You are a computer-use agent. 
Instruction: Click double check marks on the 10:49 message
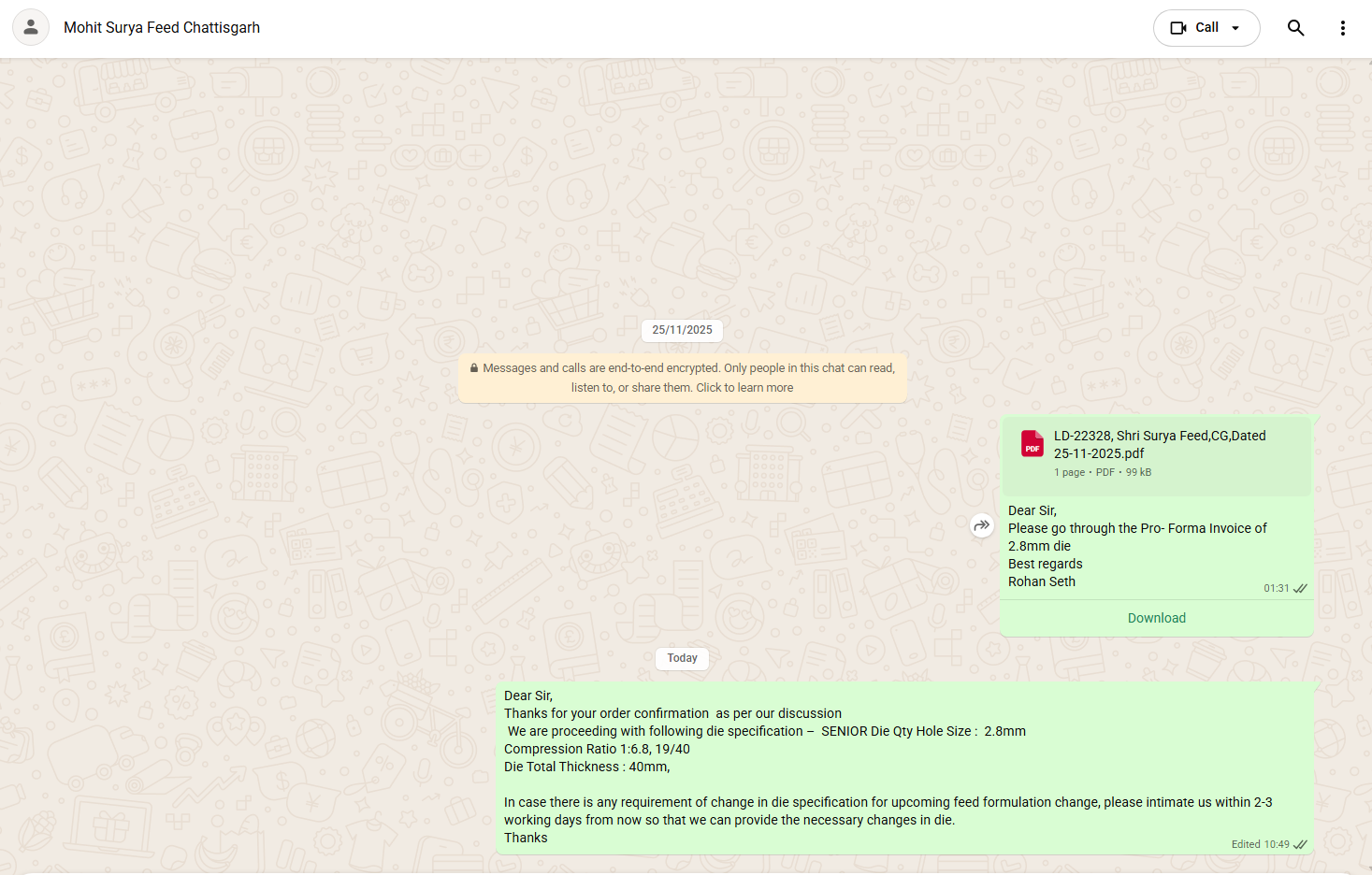[x=1300, y=844]
